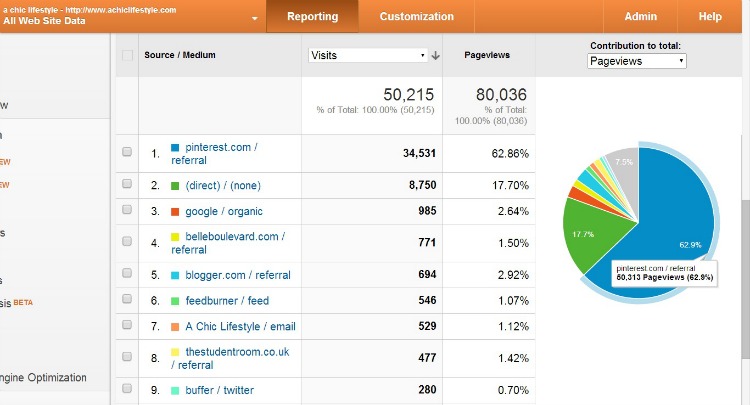Open the Contribution to total Pageviews dropdown
This screenshot has height=405, width=750.
click(637, 61)
